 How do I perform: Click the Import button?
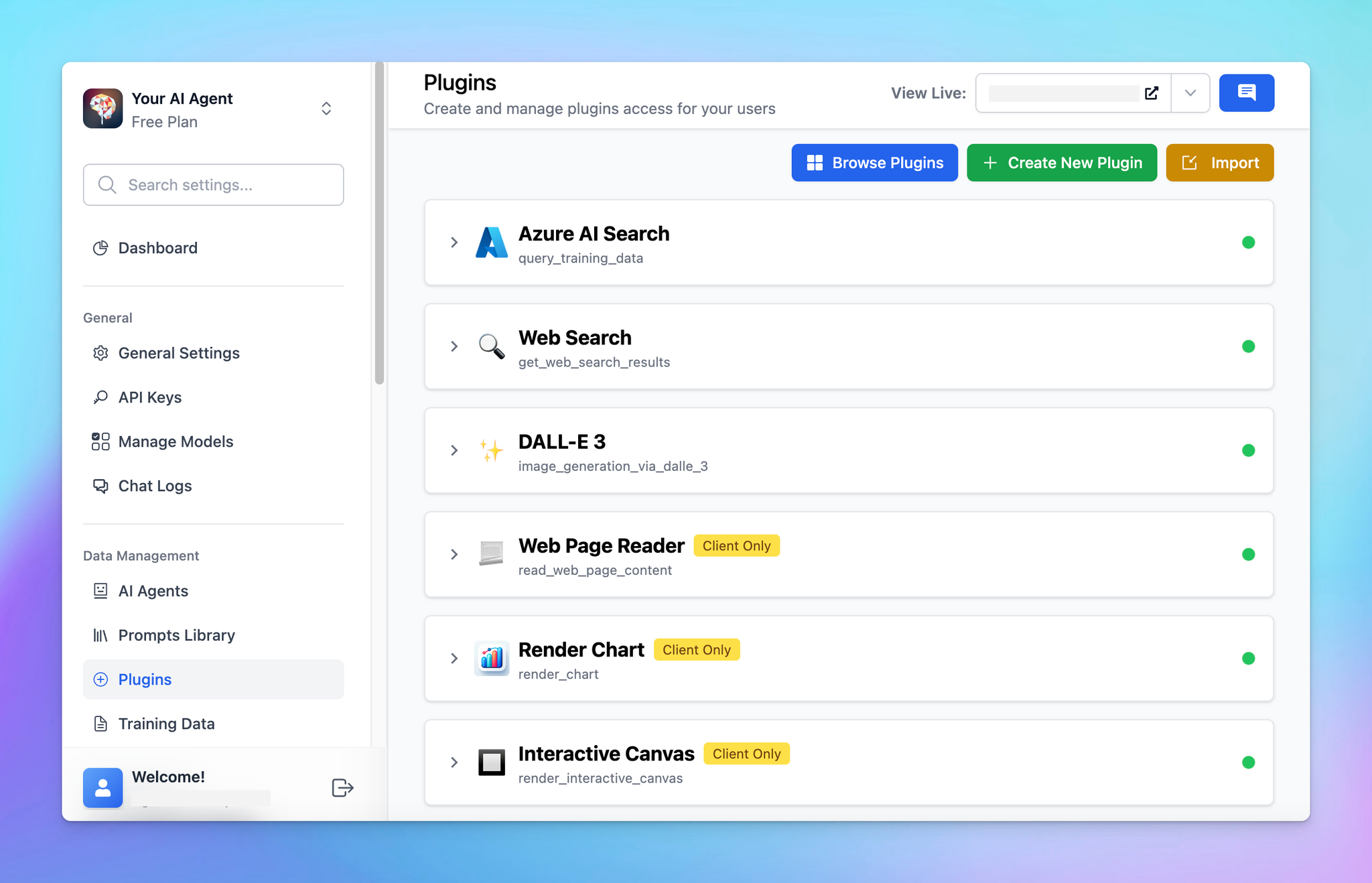(x=1219, y=163)
